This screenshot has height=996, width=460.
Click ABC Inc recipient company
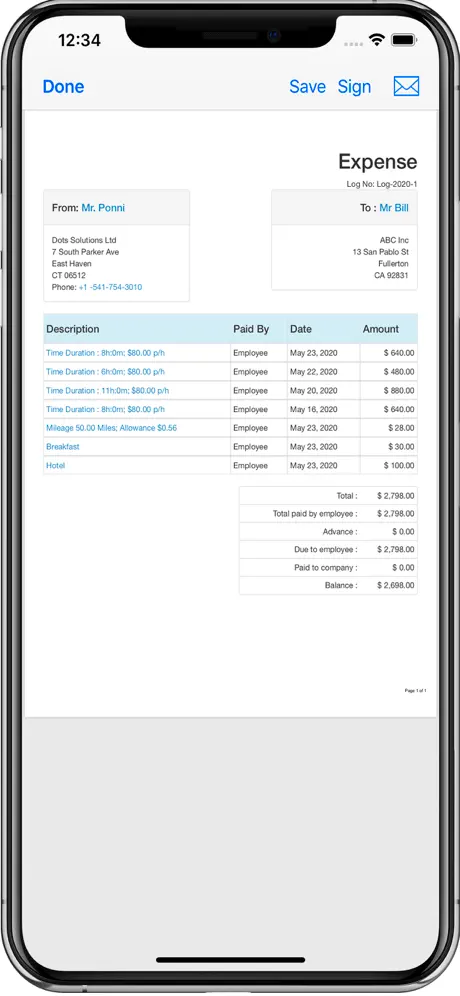(x=394, y=241)
